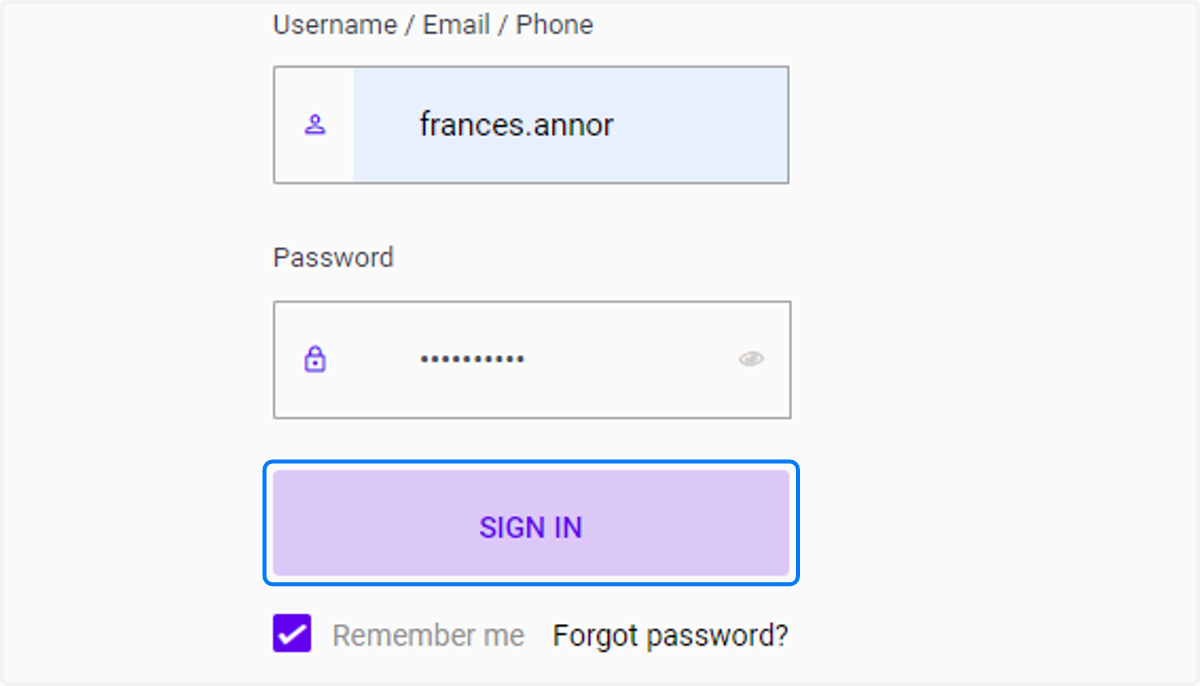
Task: Click the Password label above the field
Action: [x=333, y=257]
